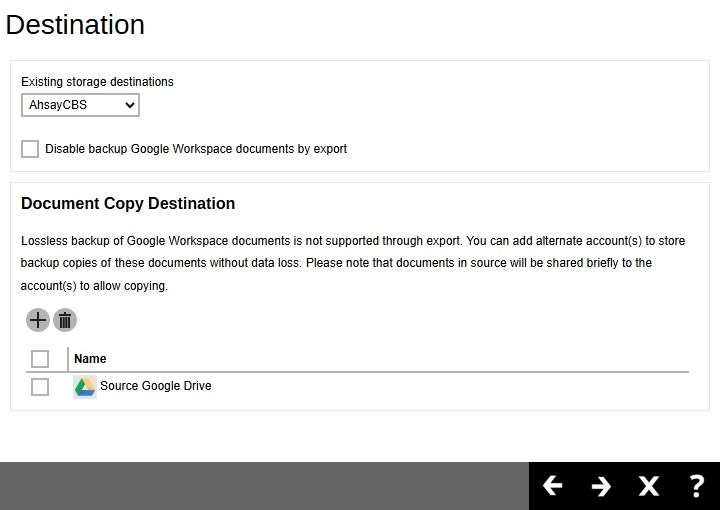This screenshot has height=510, width=720.
Task: Click the dropdown arrow of AhsayCBS selector
Action: [x=129, y=105]
